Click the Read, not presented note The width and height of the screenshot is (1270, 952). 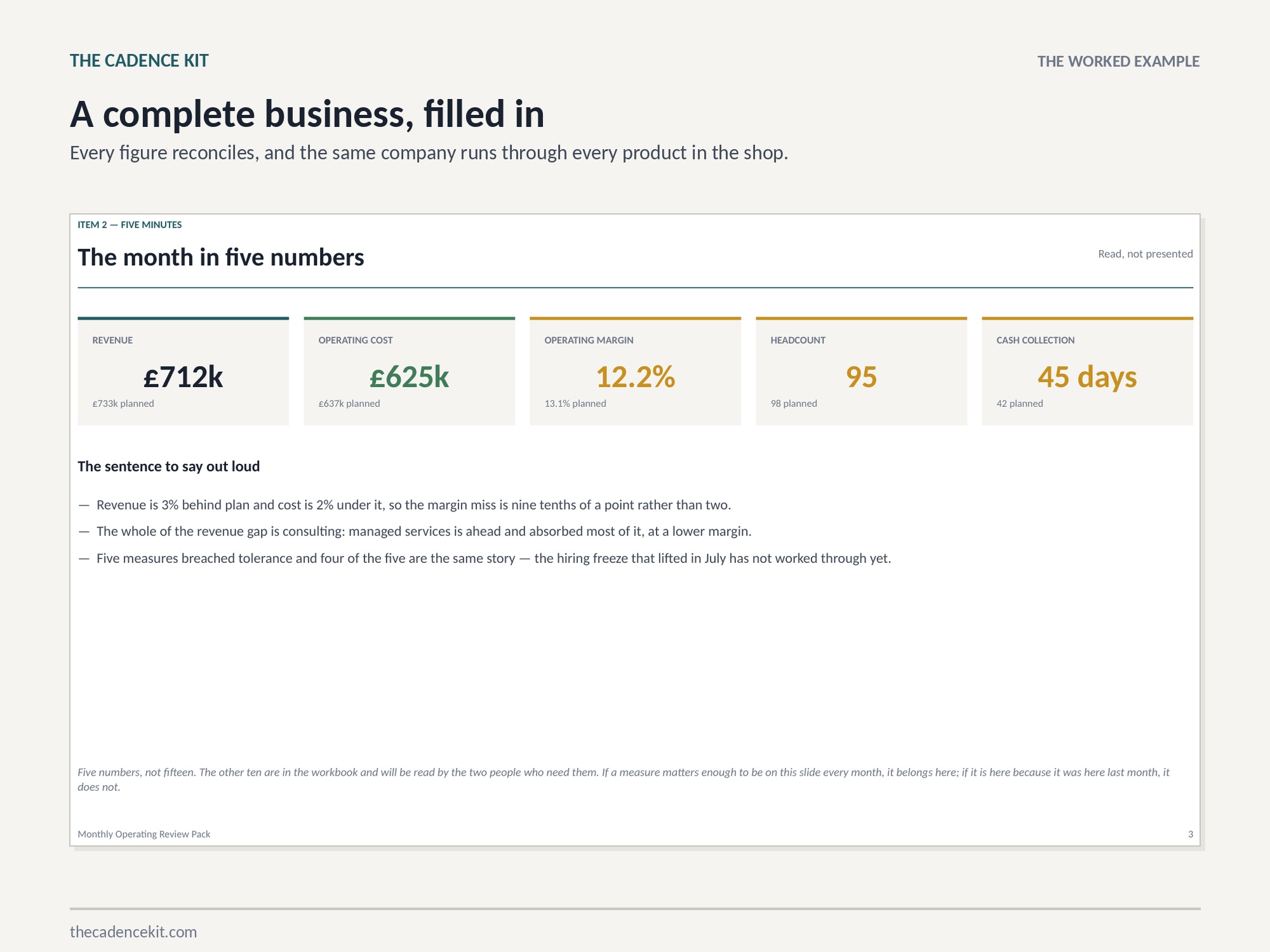click(x=1146, y=254)
